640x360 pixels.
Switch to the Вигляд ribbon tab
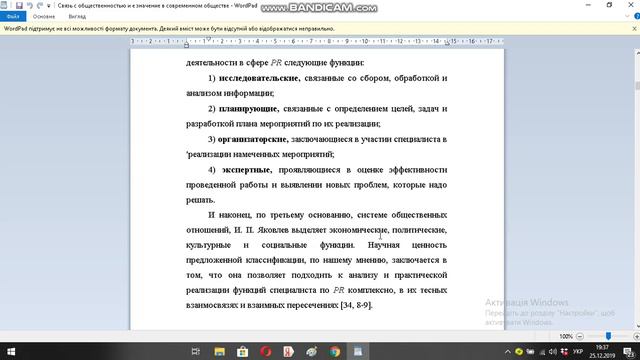pyautogui.click(x=77, y=16)
